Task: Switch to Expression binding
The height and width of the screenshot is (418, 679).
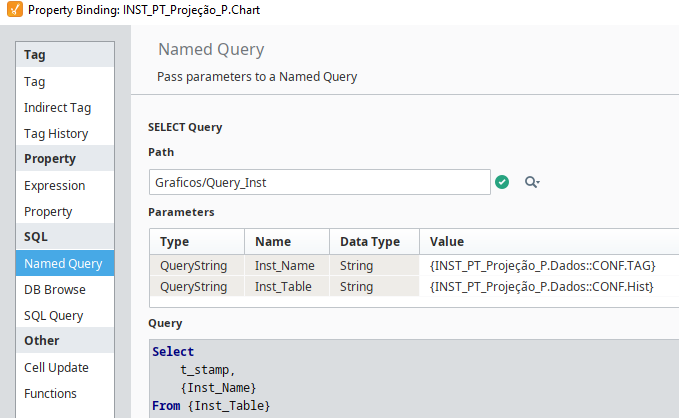Action: [x=54, y=185]
